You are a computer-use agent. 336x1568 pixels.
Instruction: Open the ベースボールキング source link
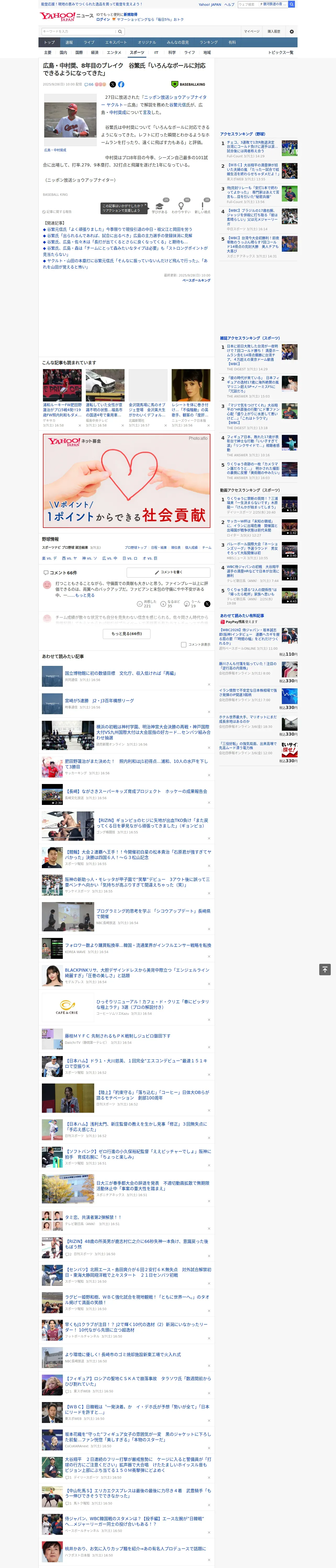pyautogui.click(x=196, y=281)
